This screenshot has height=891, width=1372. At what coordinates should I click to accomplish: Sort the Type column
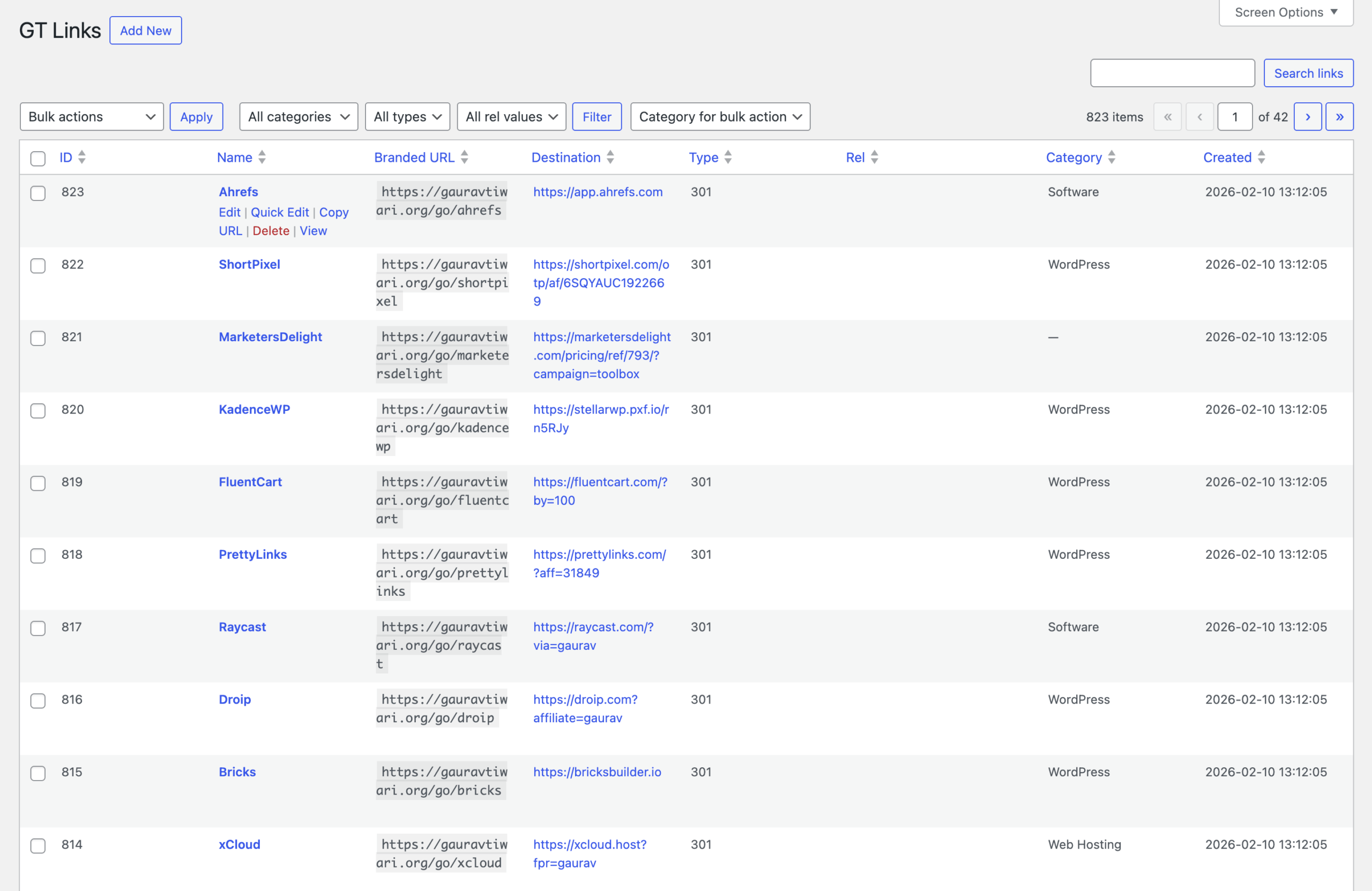[704, 158]
